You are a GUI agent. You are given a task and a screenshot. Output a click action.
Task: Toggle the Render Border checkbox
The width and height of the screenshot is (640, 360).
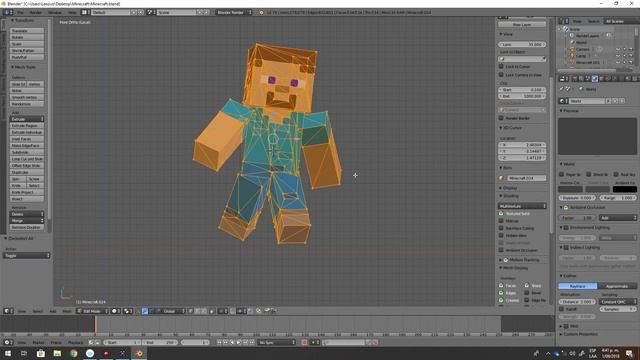click(x=501, y=118)
